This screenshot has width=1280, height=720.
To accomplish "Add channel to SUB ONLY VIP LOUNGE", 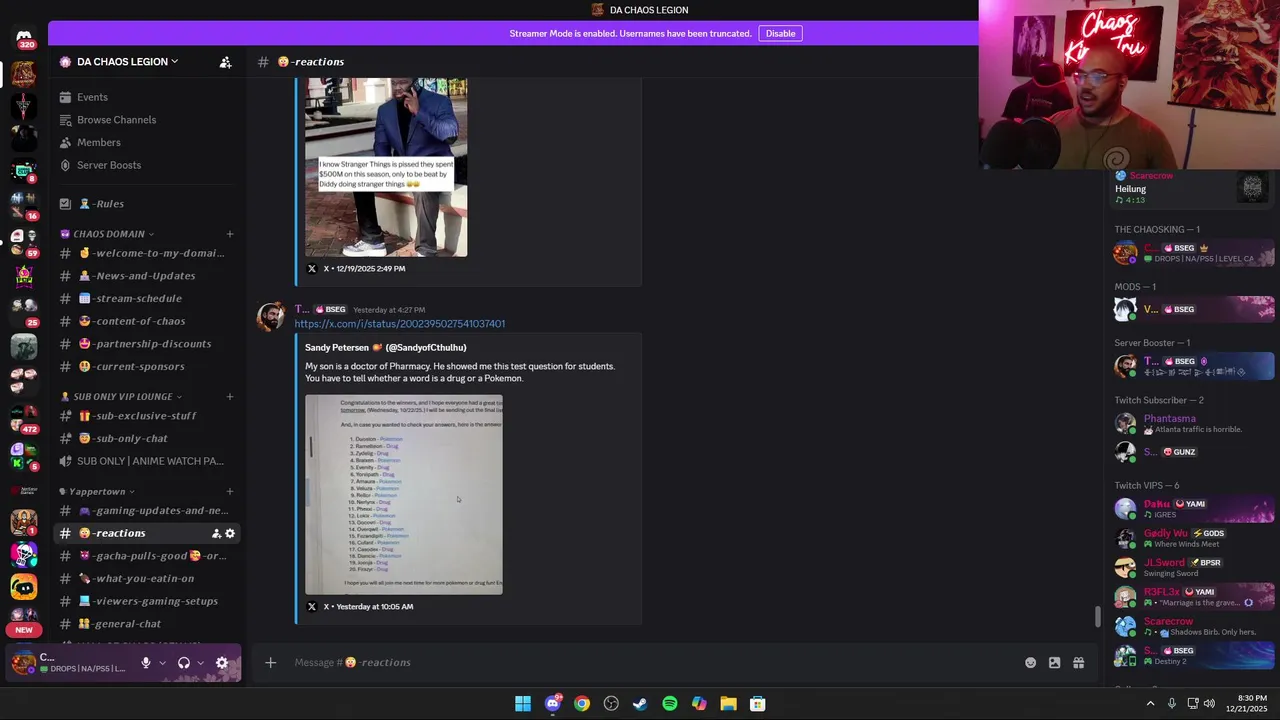I will coord(230,397).
